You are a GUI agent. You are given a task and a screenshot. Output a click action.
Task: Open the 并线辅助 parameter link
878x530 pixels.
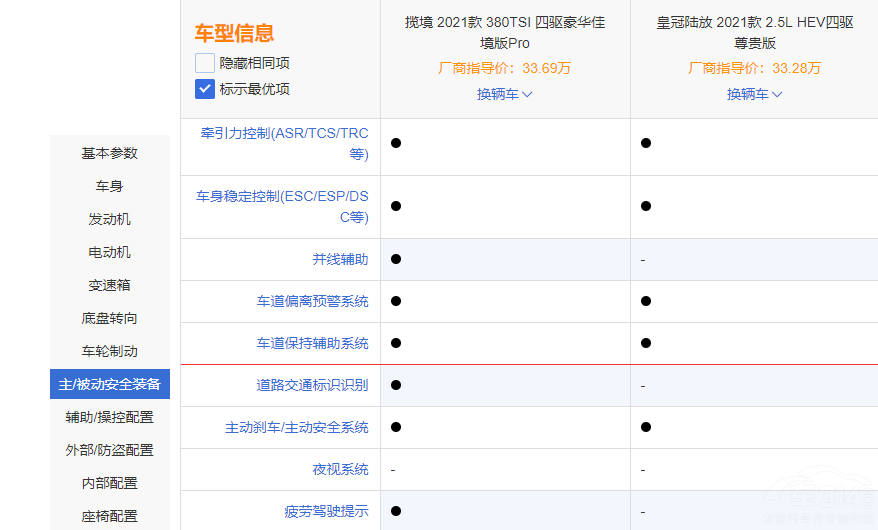[x=340, y=259]
